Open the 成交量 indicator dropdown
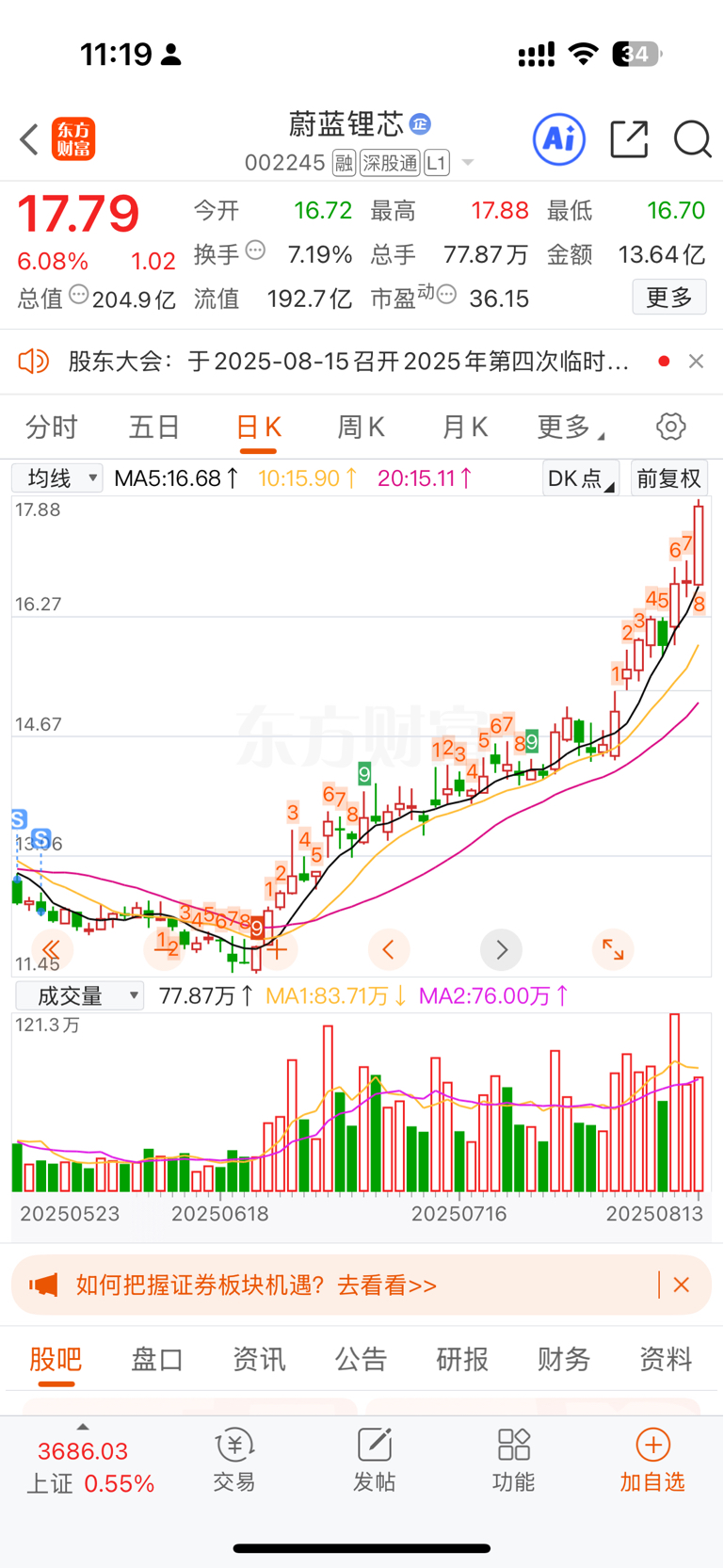The height and width of the screenshot is (1568, 724). pyautogui.click(x=79, y=995)
